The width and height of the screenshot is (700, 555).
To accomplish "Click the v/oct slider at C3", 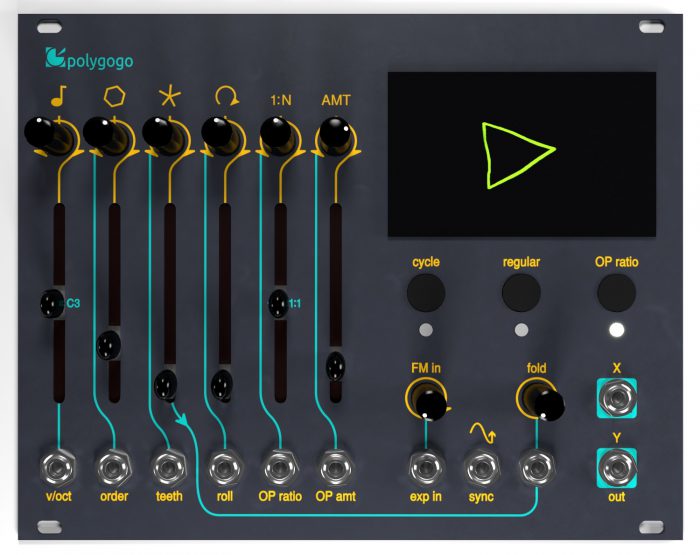I will [x=53, y=304].
